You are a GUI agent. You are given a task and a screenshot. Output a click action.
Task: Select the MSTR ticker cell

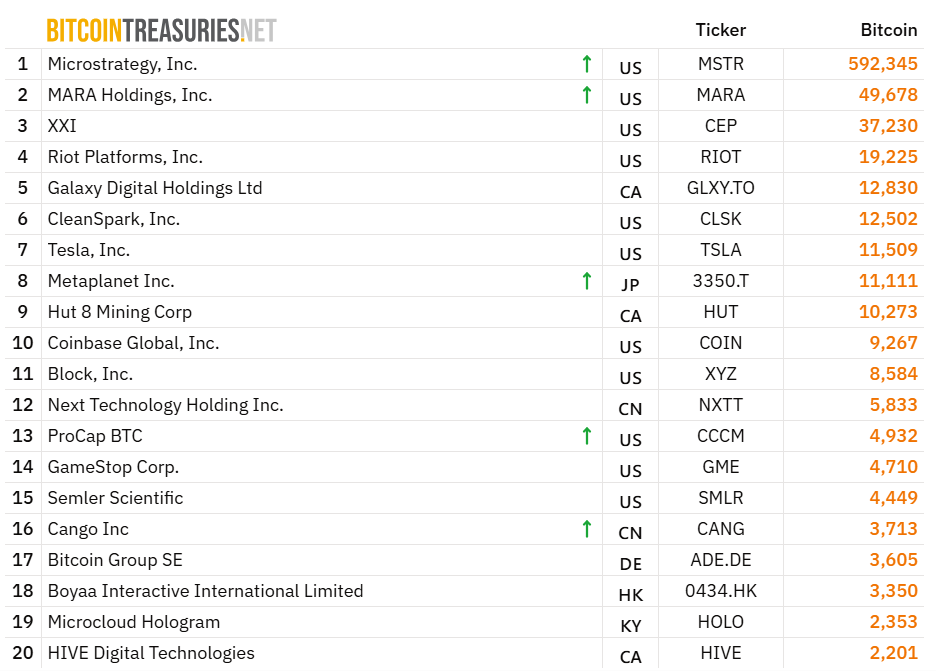pos(720,64)
